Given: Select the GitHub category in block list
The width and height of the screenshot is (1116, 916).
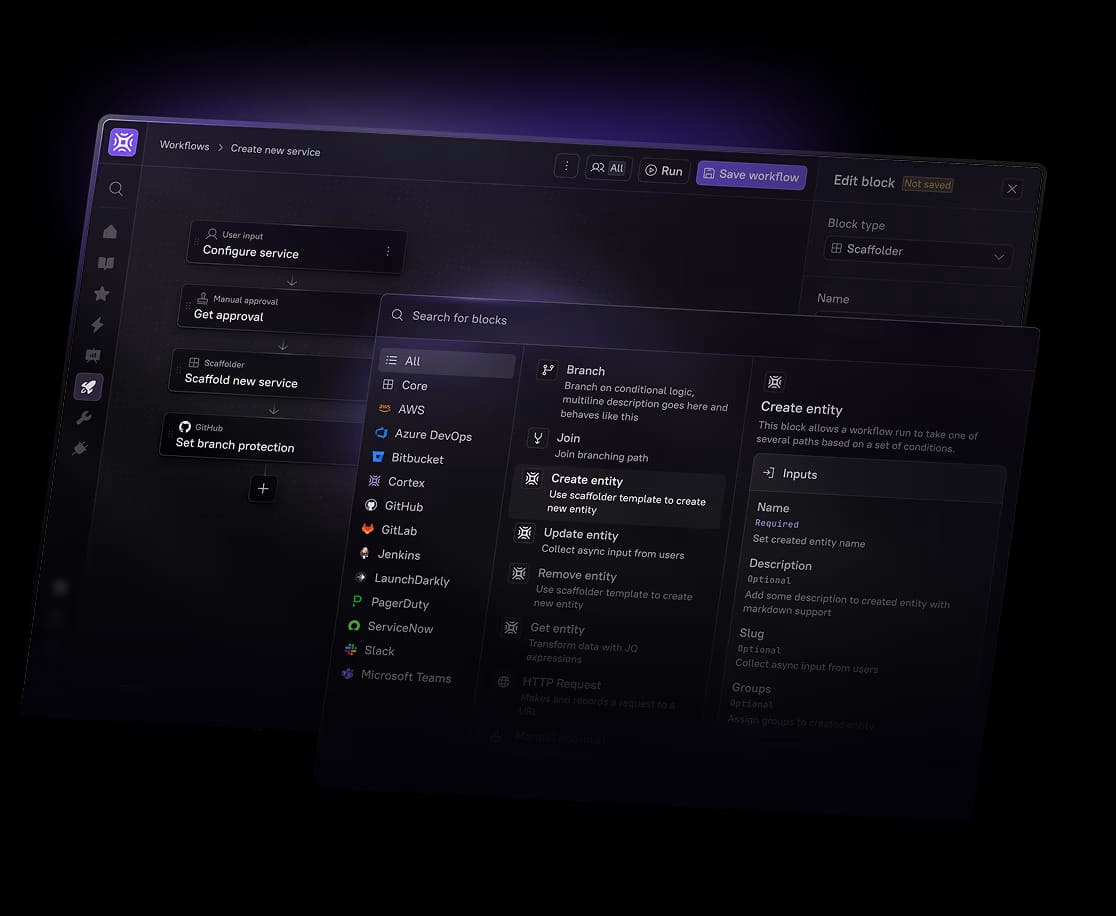Looking at the screenshot, I should click(x=403, y=507).
